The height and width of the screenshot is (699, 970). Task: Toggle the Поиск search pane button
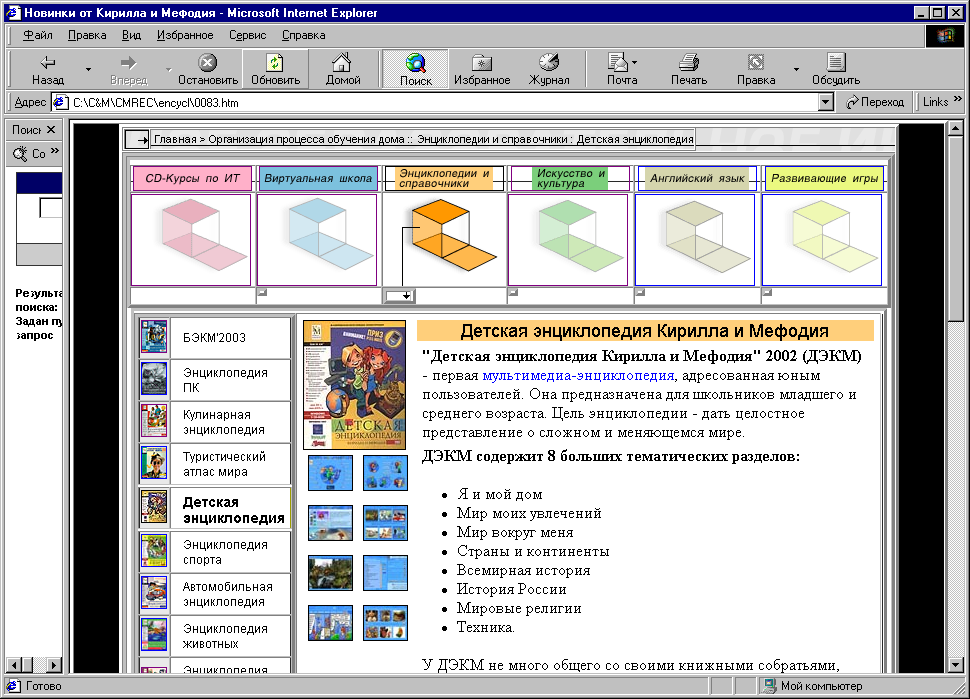(415, 69)
